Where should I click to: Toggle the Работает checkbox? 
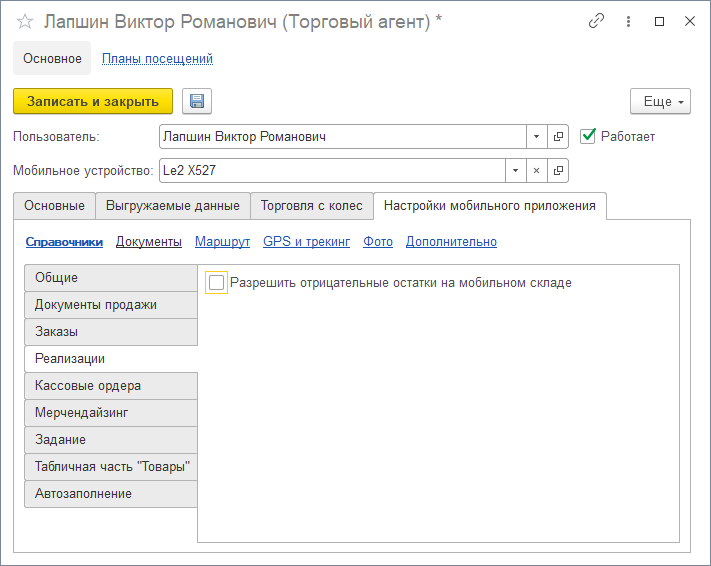tap(588, 136)
